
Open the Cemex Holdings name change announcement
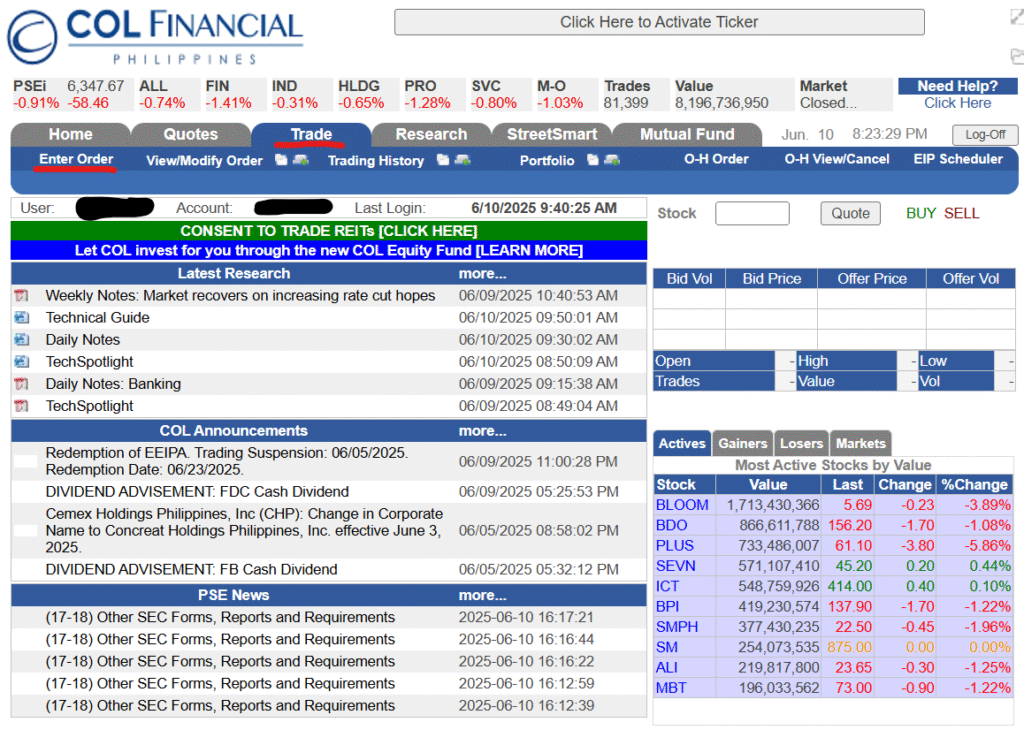[244, 531]
